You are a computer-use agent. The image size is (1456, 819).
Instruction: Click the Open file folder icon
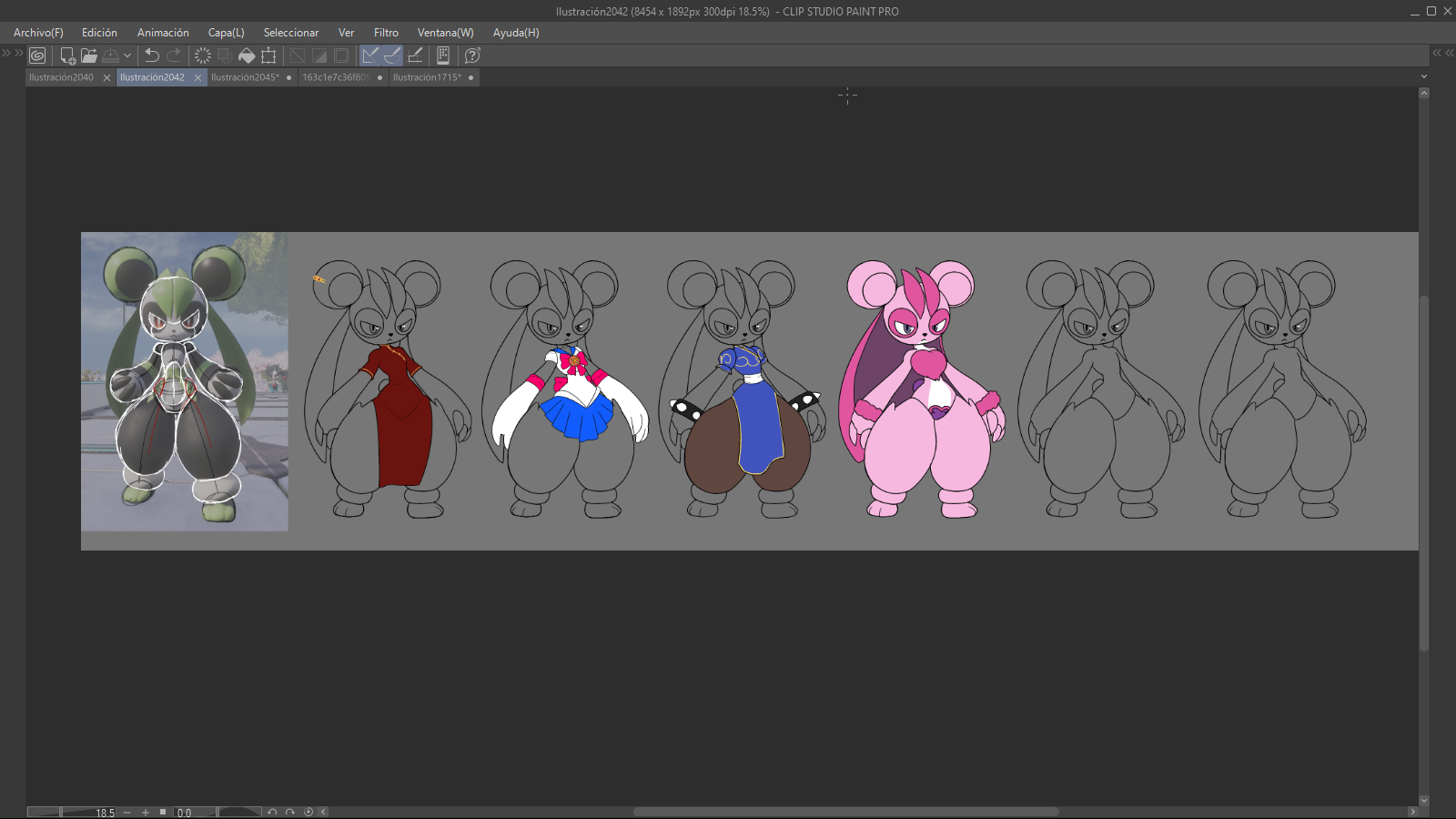click(89, 56)
